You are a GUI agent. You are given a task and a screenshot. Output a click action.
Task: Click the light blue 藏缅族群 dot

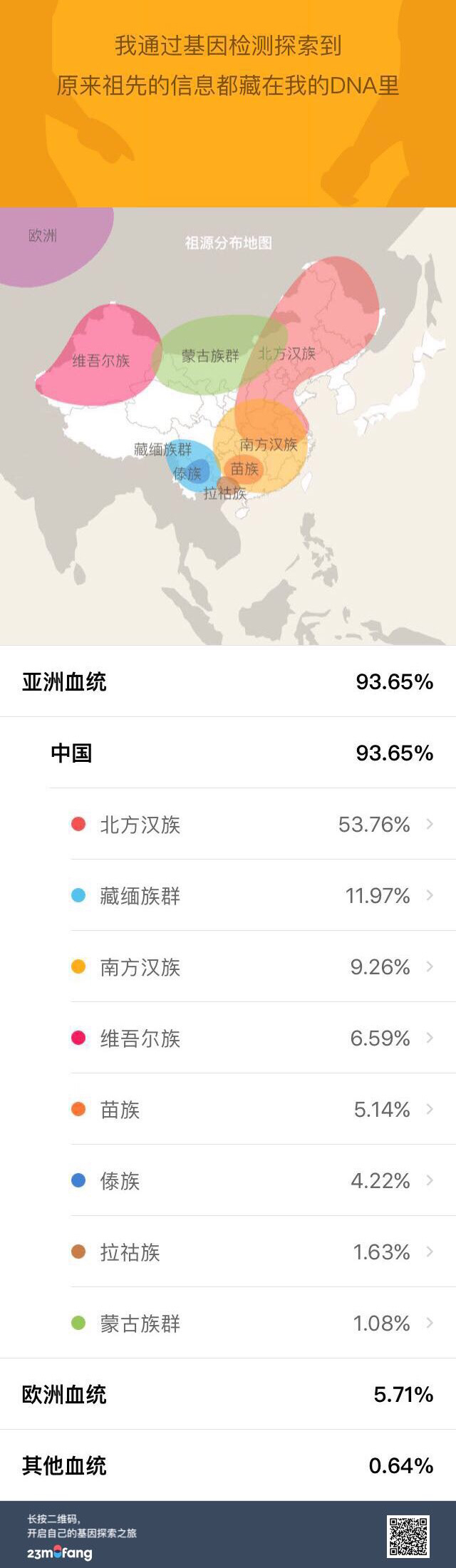click(78, 895)
